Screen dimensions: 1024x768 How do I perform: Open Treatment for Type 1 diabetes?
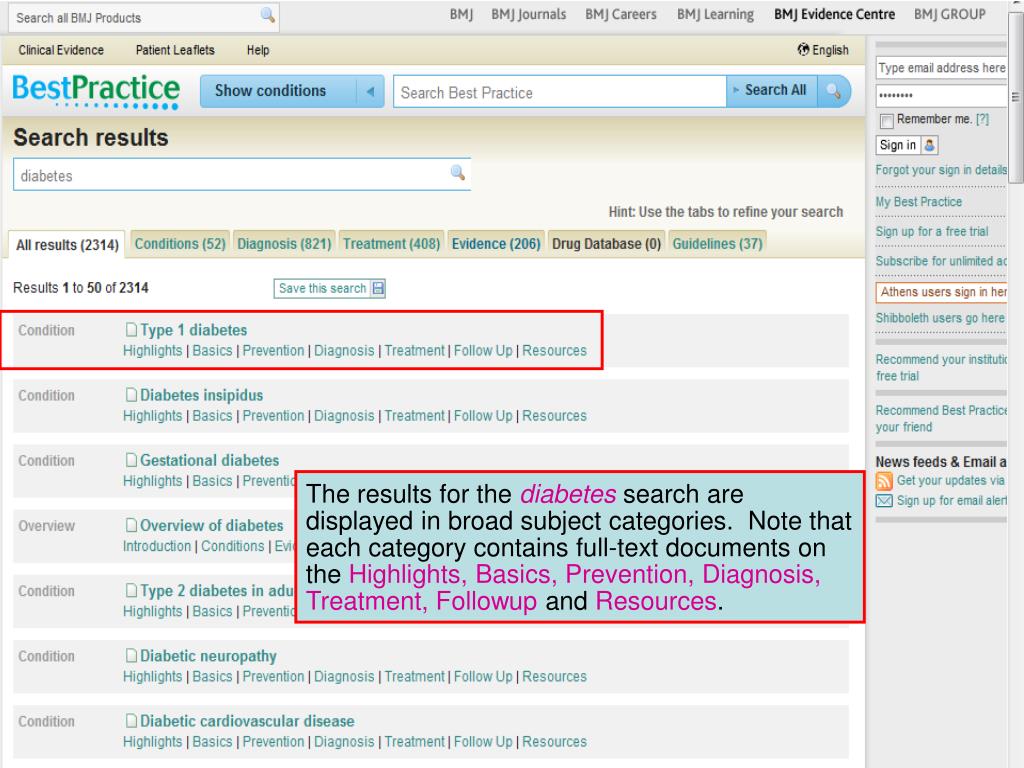[414, 351]
